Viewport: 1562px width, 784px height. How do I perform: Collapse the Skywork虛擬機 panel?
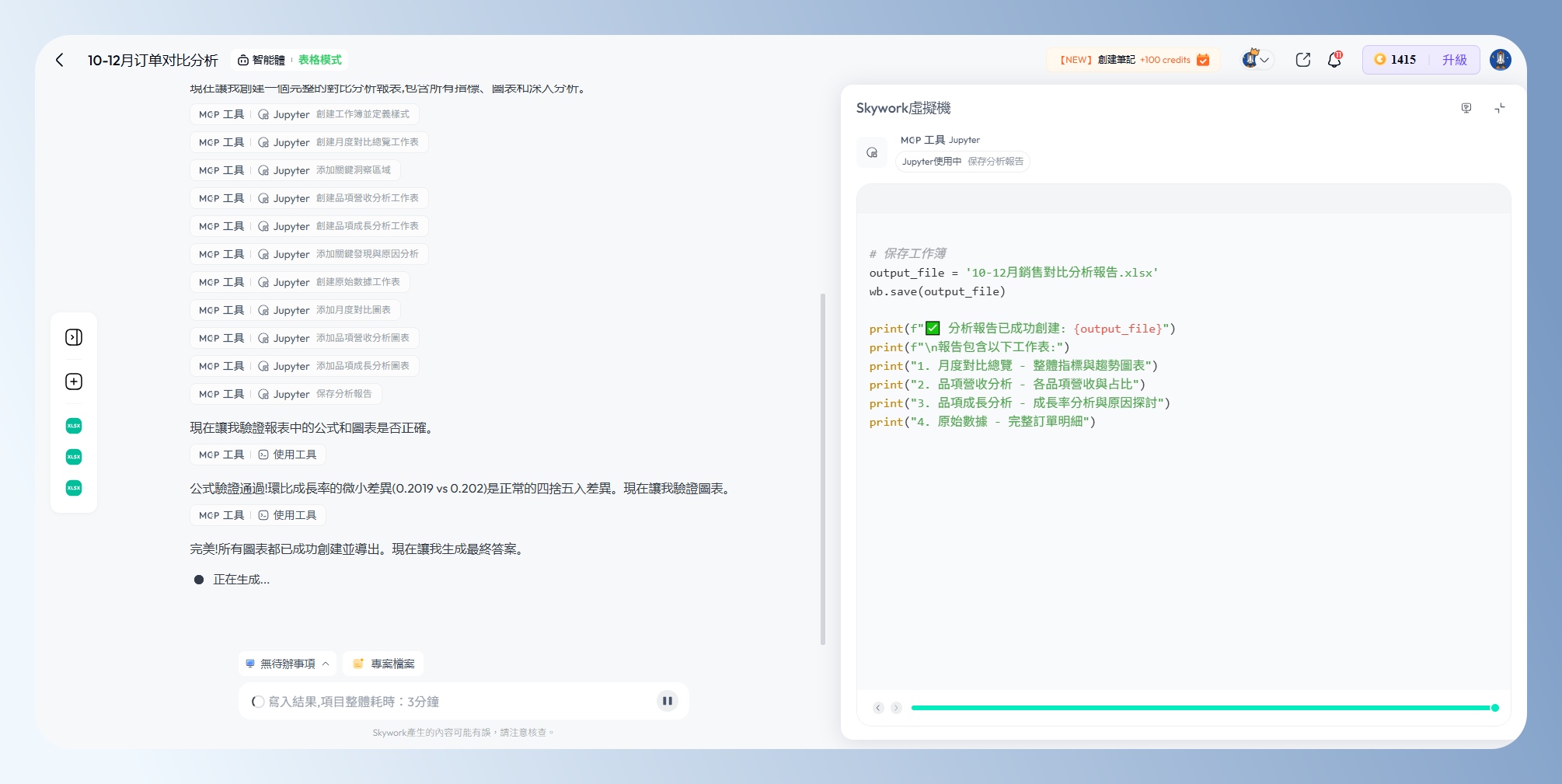coord(1500,108)
